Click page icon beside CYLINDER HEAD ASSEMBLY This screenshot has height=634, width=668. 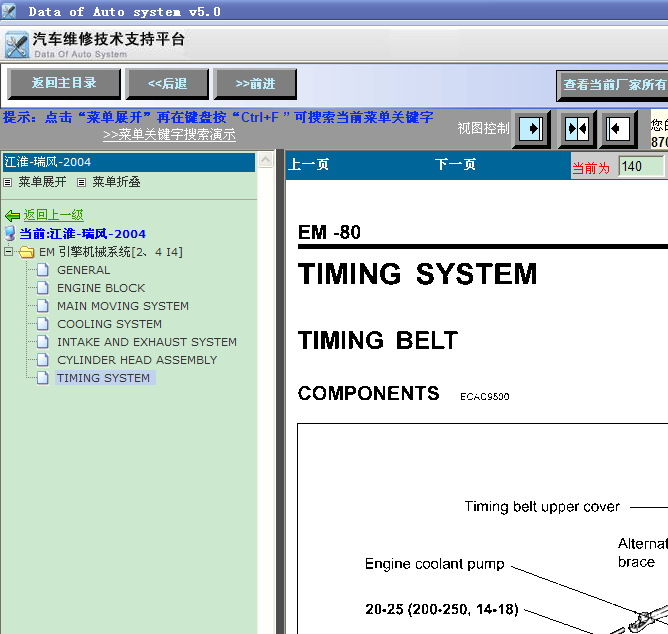point(43,359)
